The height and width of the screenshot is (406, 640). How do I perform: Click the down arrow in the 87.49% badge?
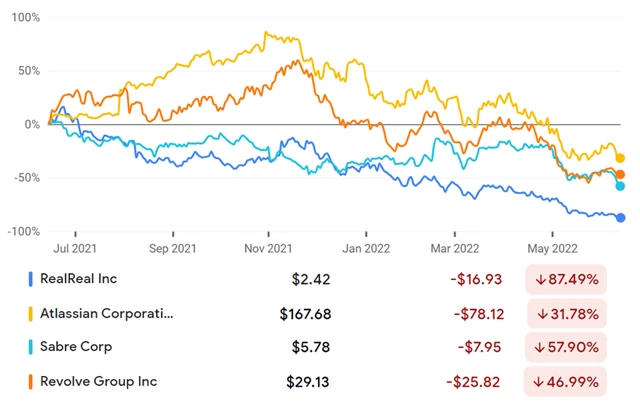(541, 280)
